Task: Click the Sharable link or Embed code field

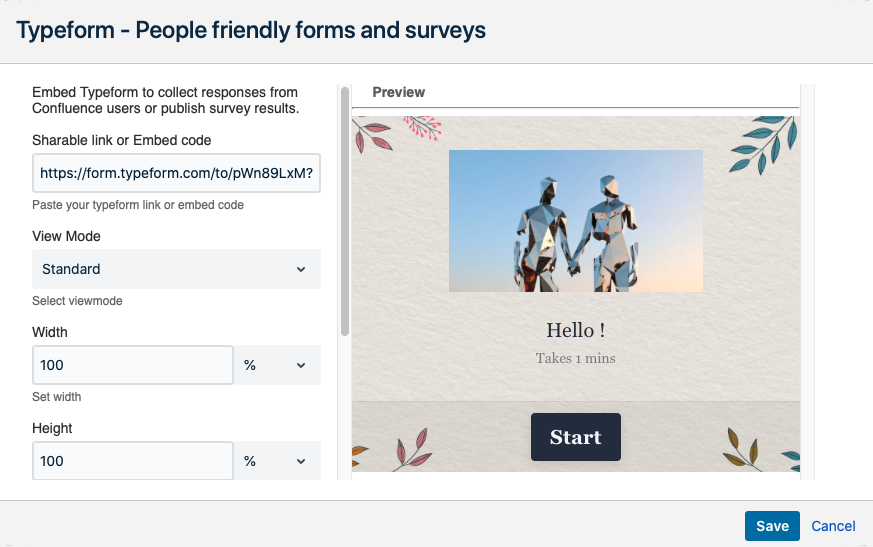Action: tap(176, 173)
